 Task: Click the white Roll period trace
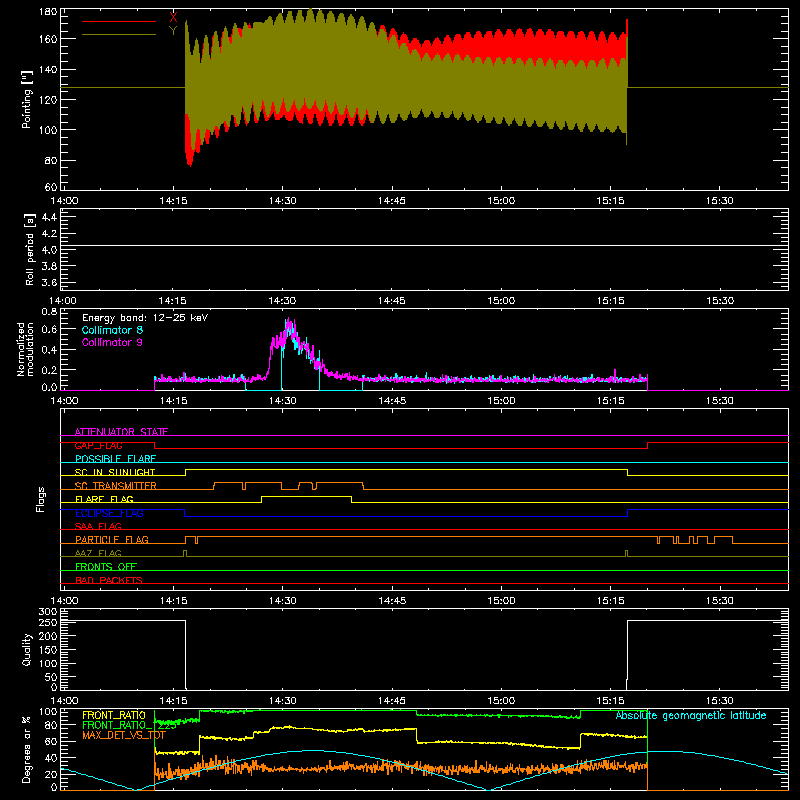tap(424, 246)
